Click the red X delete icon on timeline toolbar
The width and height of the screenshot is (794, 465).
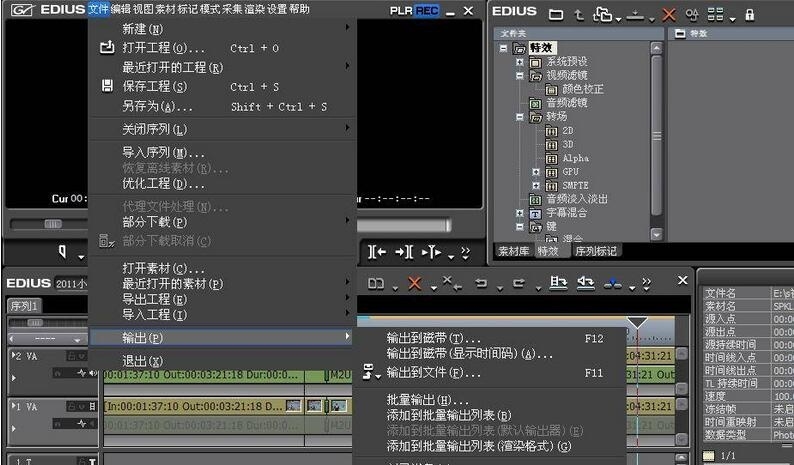(x=415, y=283)
